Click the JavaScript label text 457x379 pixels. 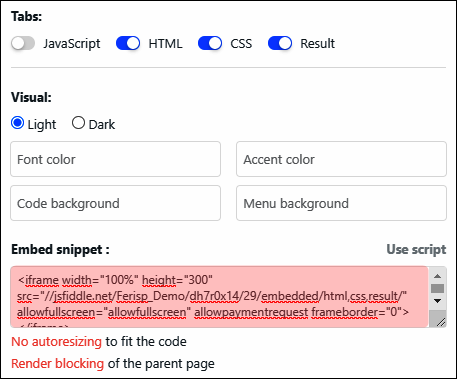(72, 44)
